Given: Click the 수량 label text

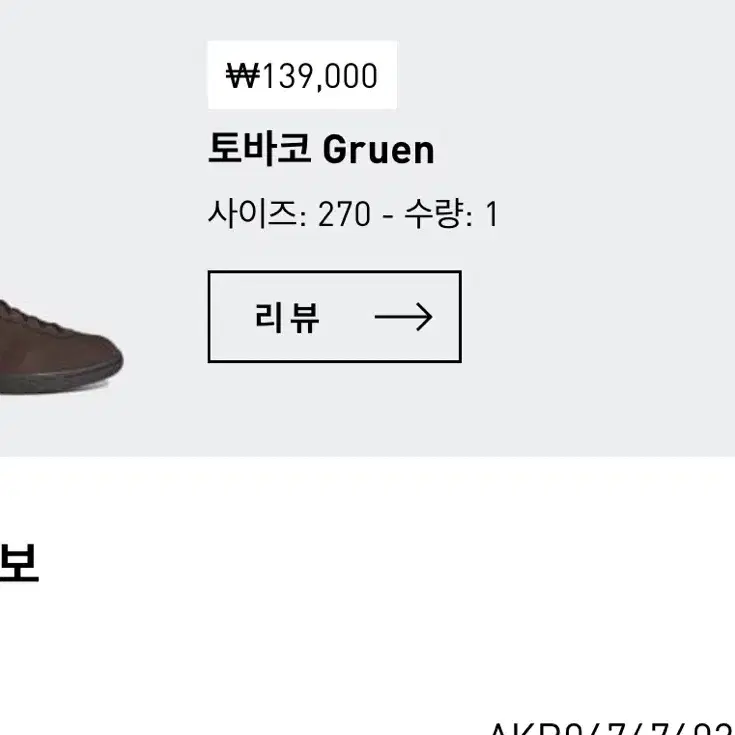Looking at the screenshot, I should tap(434, 214).
